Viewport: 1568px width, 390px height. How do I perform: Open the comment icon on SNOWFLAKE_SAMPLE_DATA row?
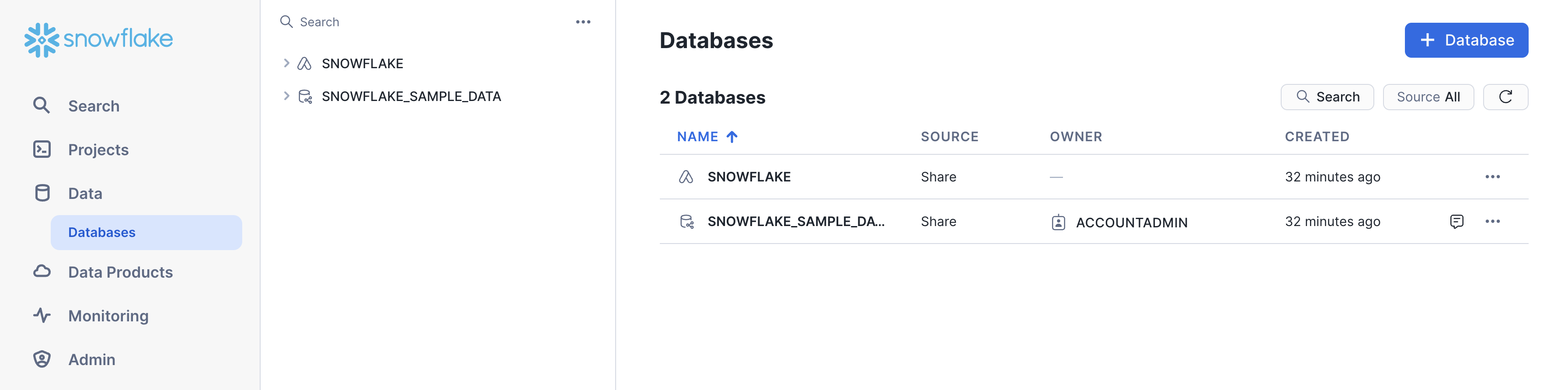click(1456, 222)
